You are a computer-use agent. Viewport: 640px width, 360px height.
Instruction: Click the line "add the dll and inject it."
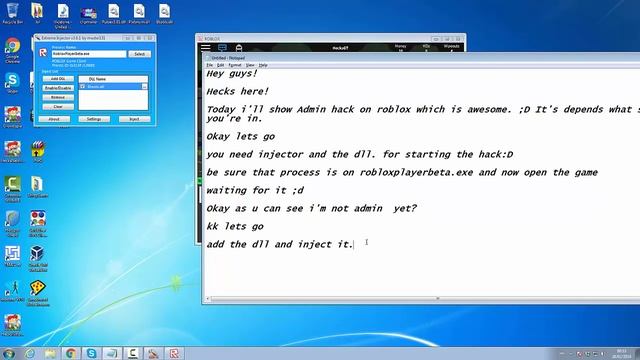[280, 244]
